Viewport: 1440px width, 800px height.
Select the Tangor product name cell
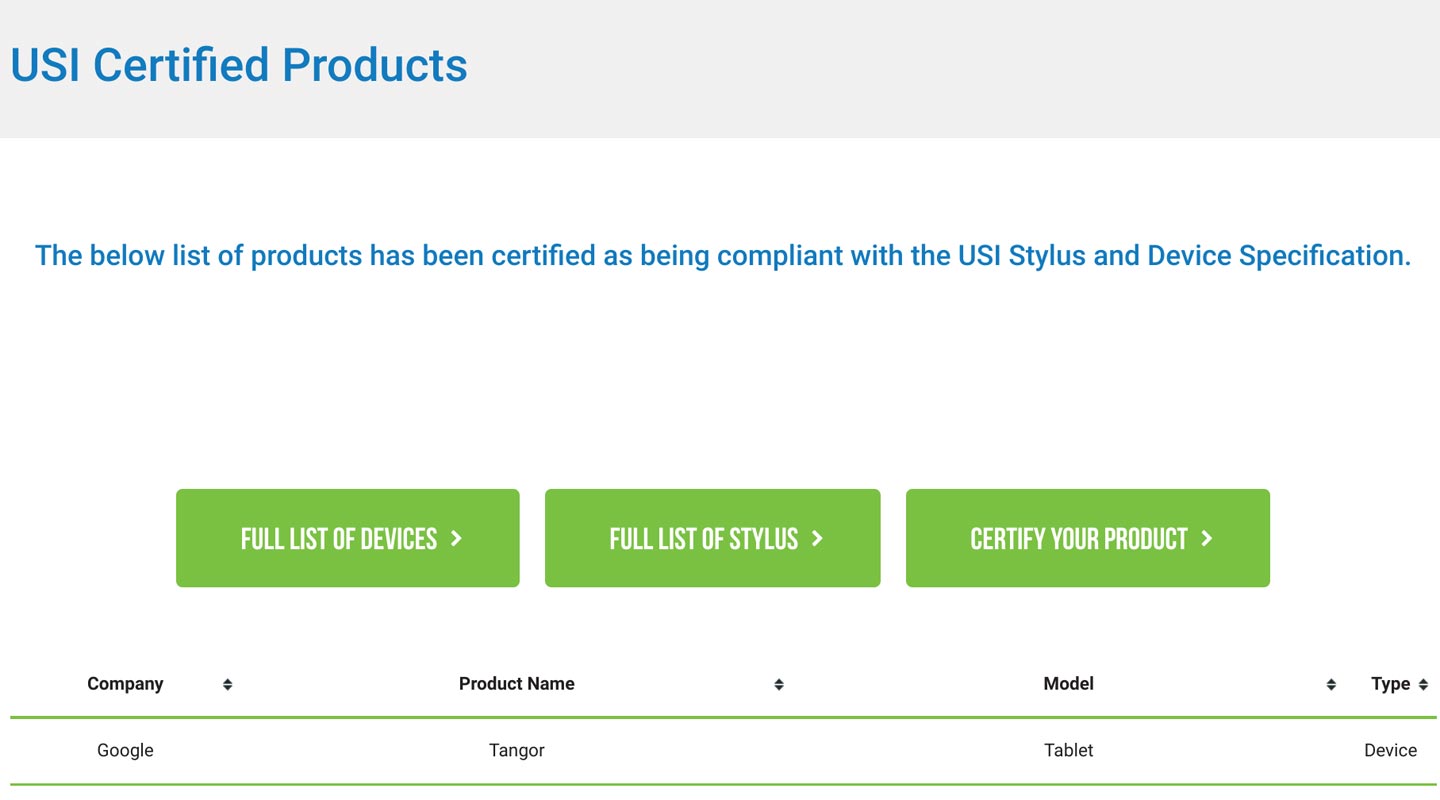coord(516,750)
